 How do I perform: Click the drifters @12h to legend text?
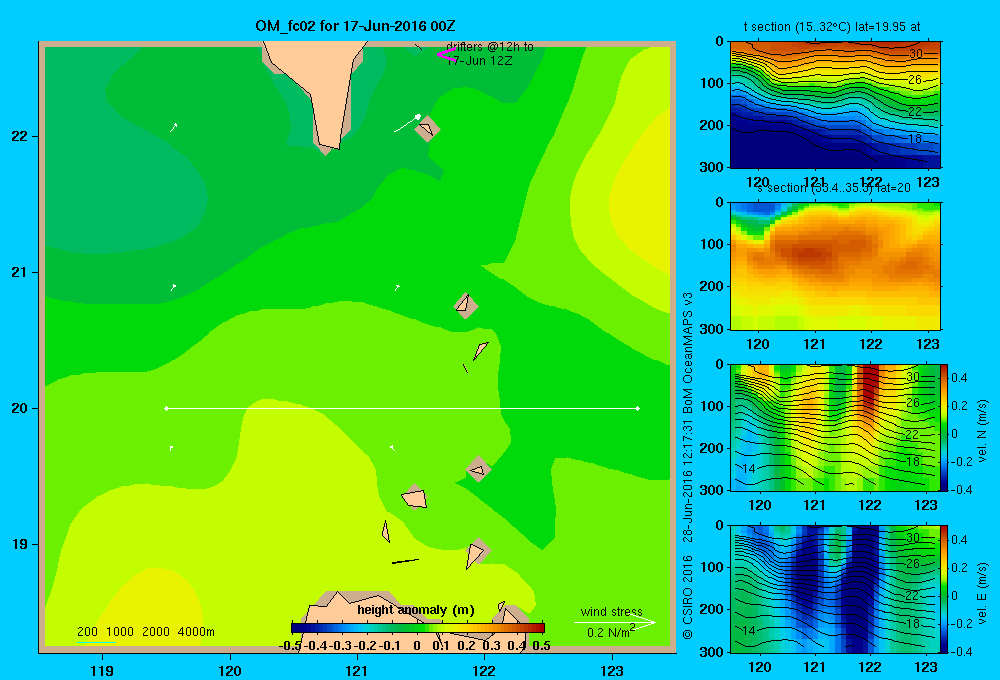point(490,47)
